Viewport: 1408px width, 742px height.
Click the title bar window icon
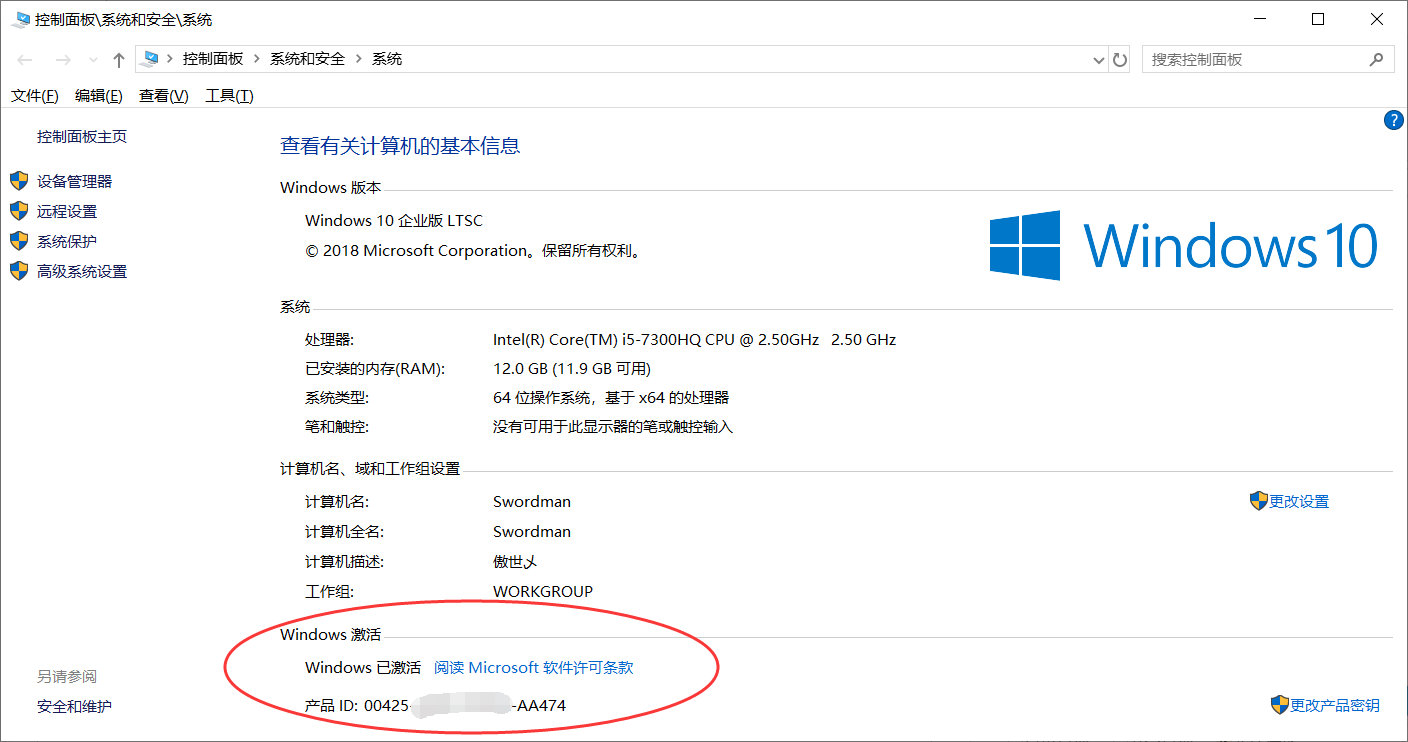(21, 19)
